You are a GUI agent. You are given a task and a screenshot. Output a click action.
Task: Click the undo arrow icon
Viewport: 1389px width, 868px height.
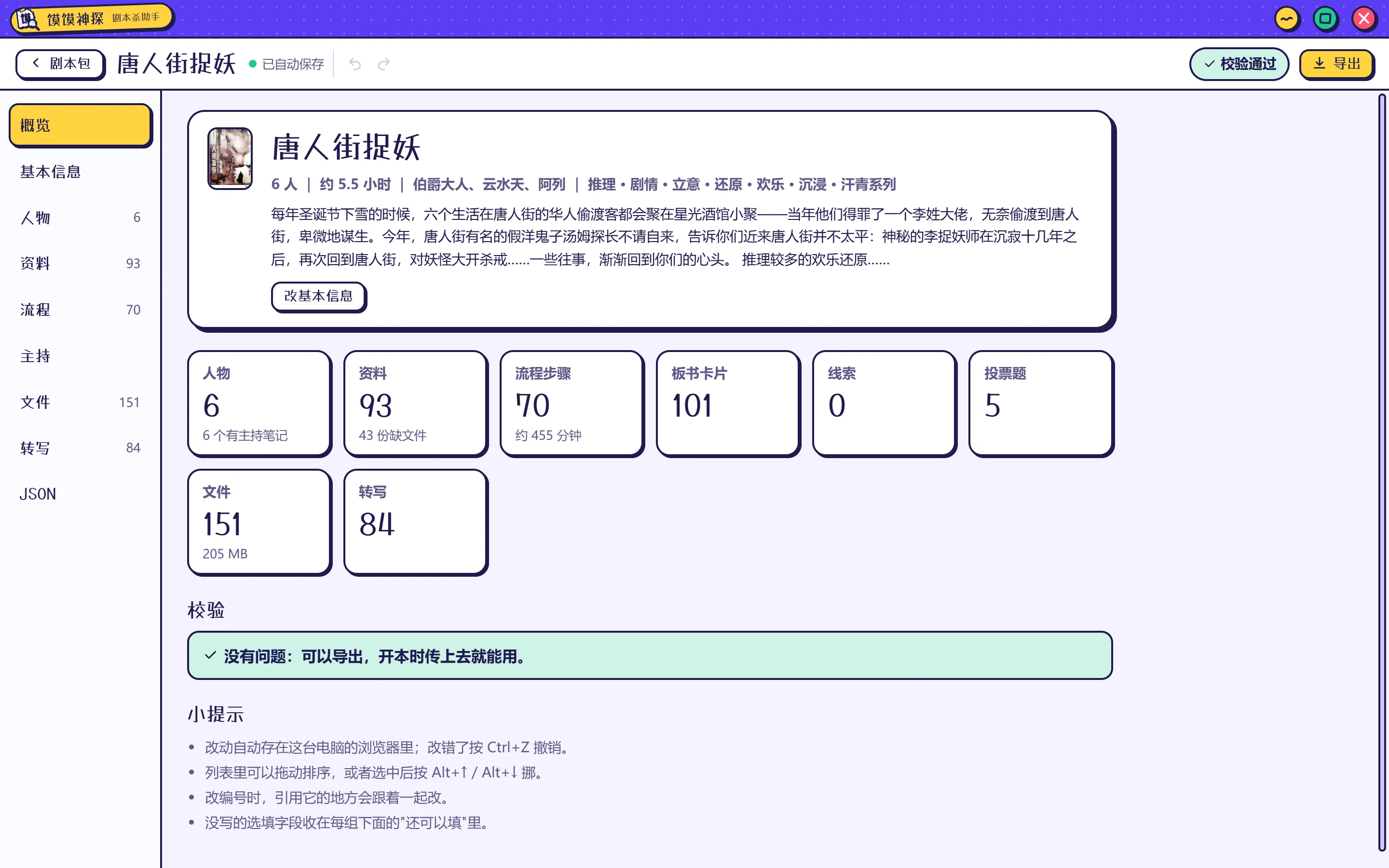pos(354,64)
